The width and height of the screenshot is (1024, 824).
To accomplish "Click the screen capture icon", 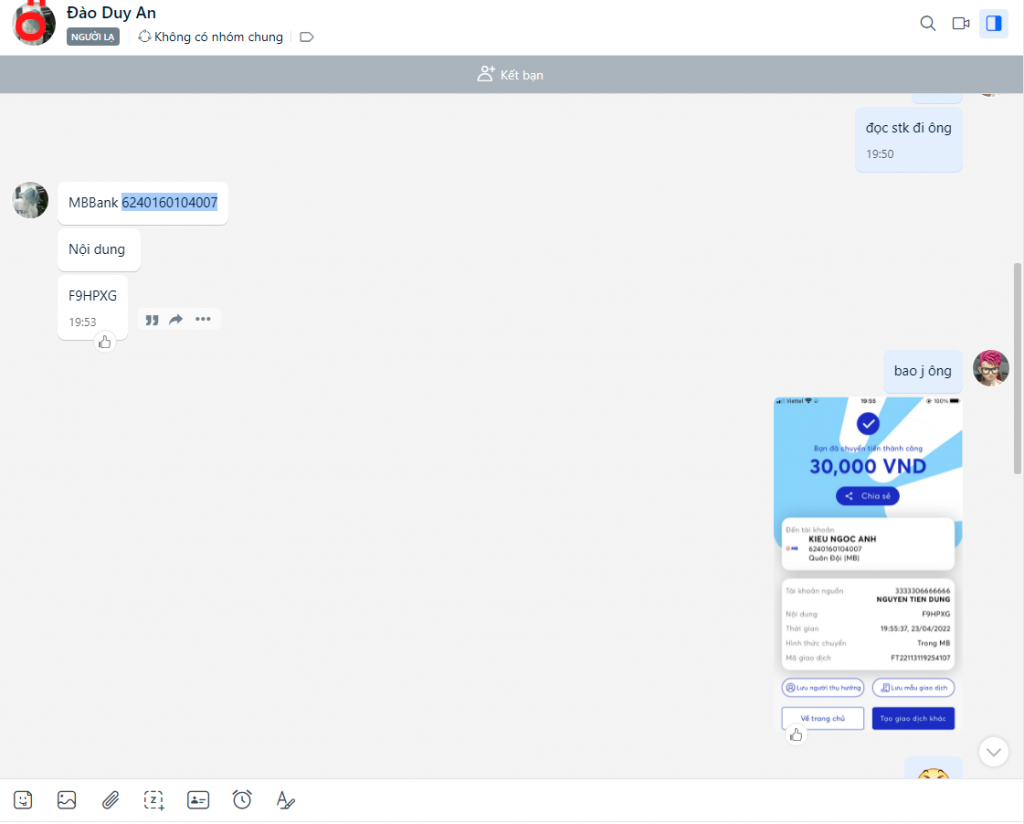I will coord(153,800).
